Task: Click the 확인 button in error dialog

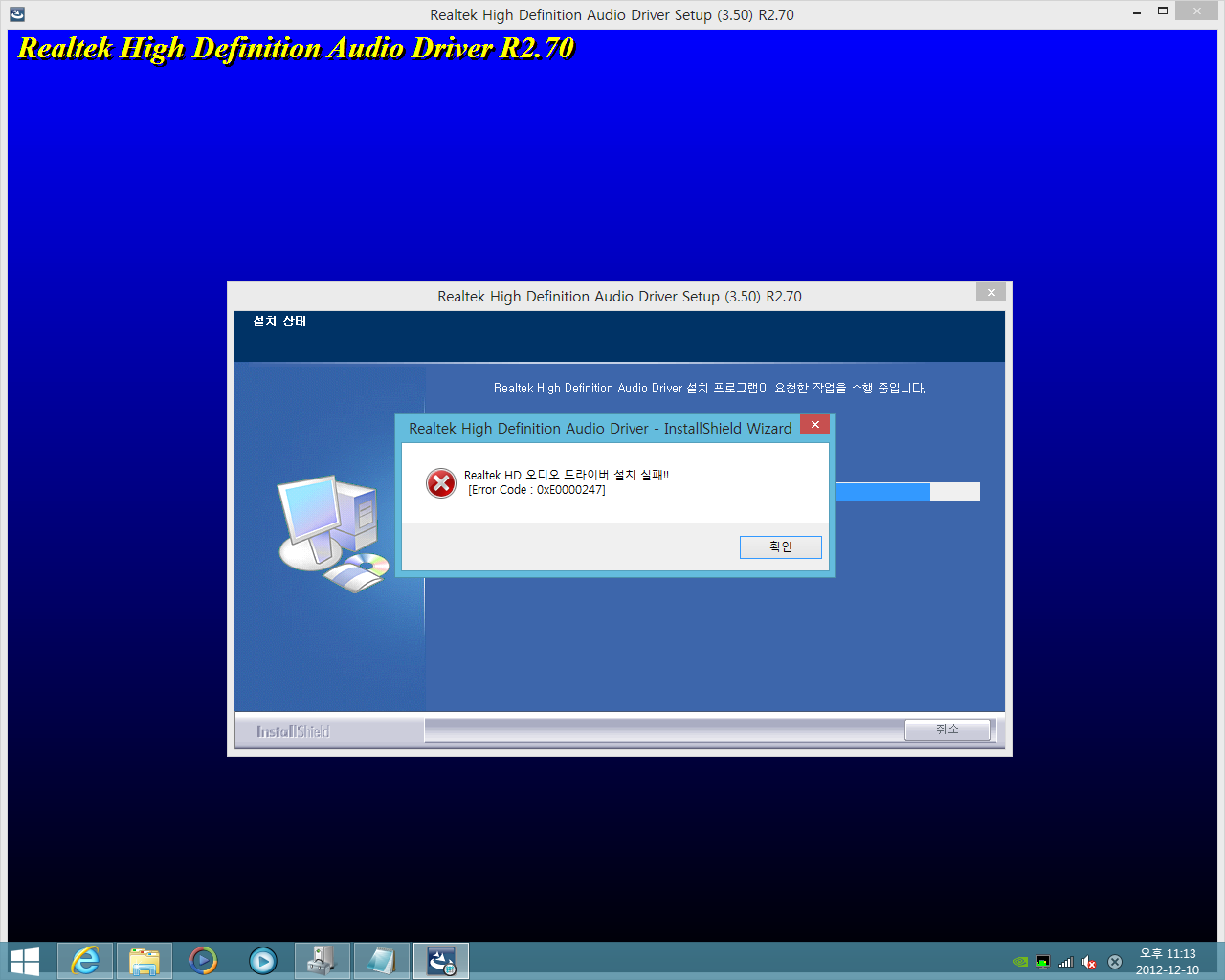Action: pyautogui.click(x=780, y=546)
